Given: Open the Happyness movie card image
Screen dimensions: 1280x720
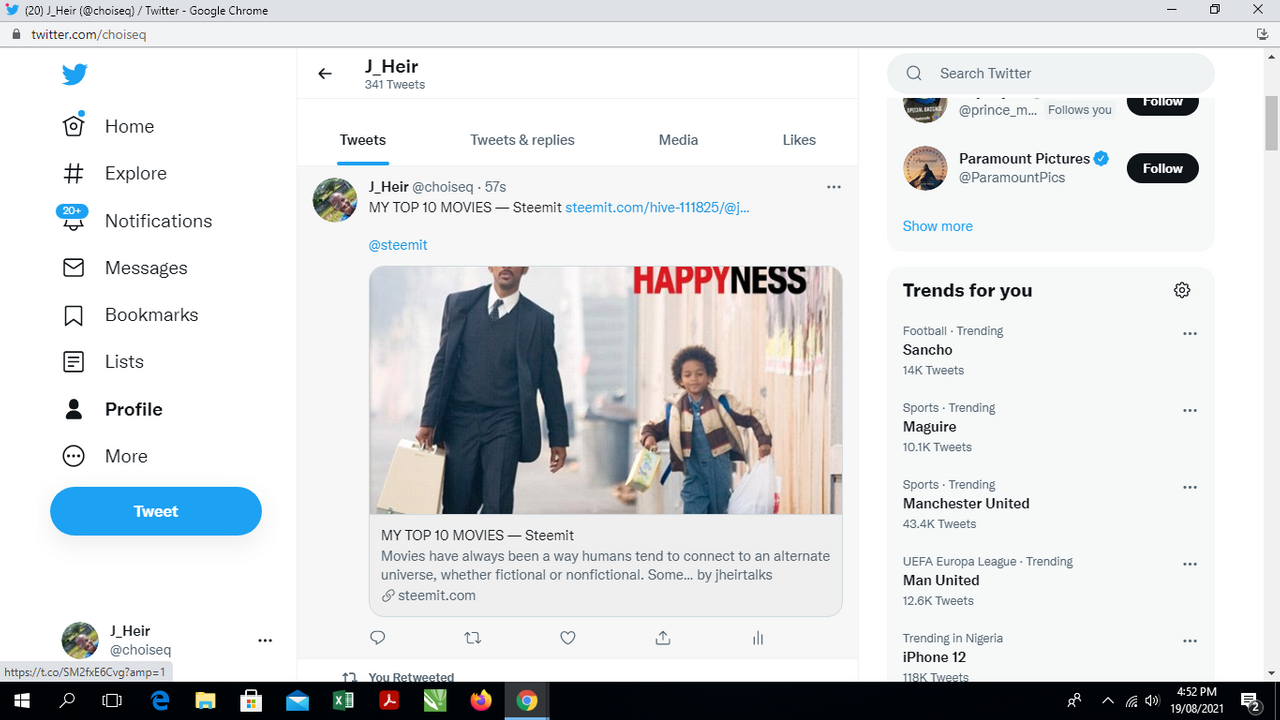Looking at the screenshot, I should 605,390.
